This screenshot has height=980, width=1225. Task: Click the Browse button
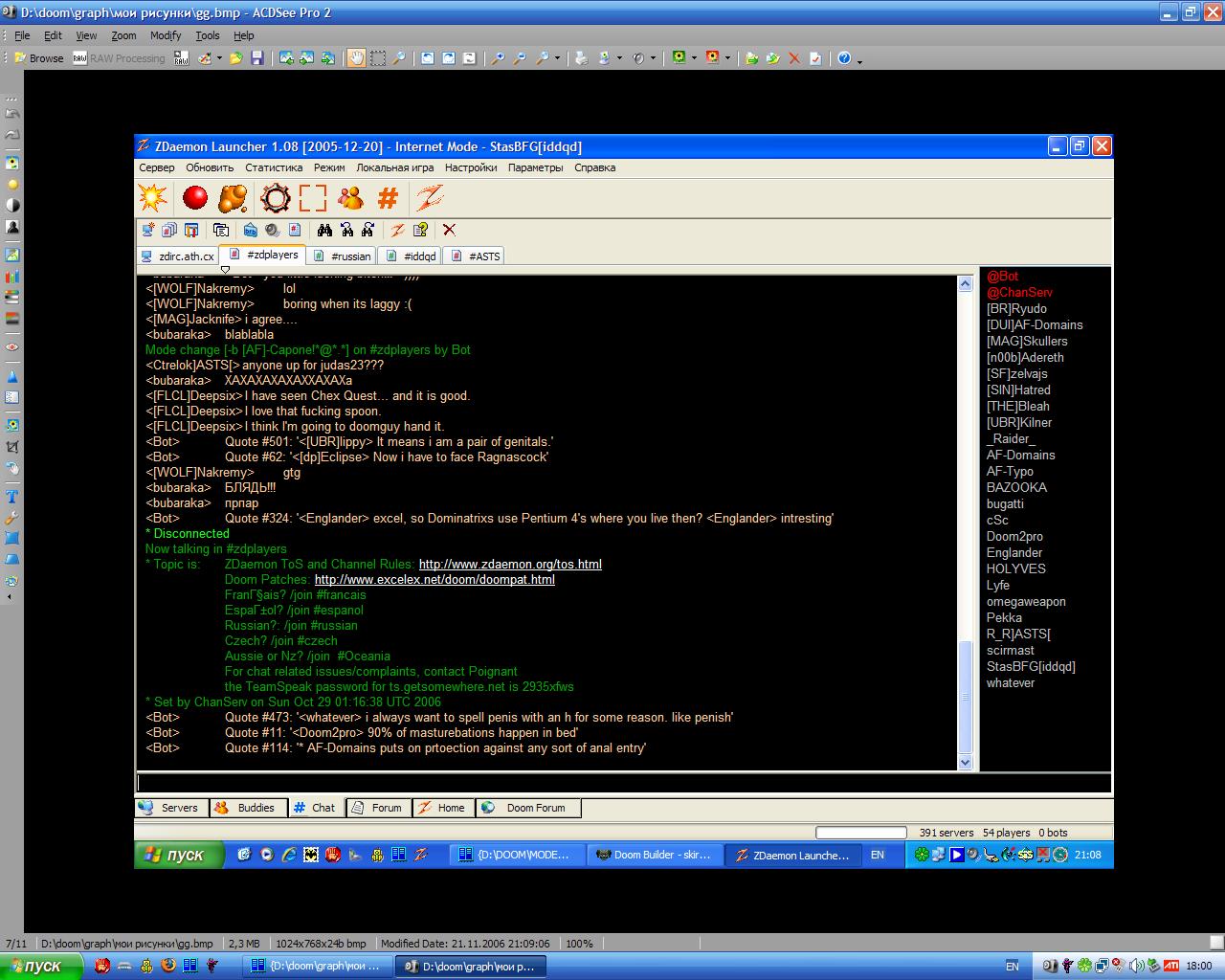[38, 58]
